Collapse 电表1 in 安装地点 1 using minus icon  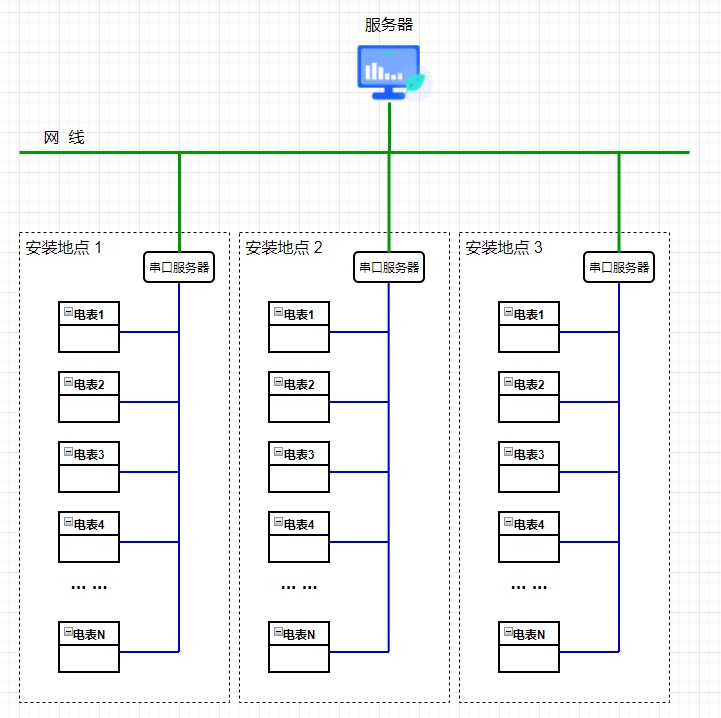tap(68, 313)
